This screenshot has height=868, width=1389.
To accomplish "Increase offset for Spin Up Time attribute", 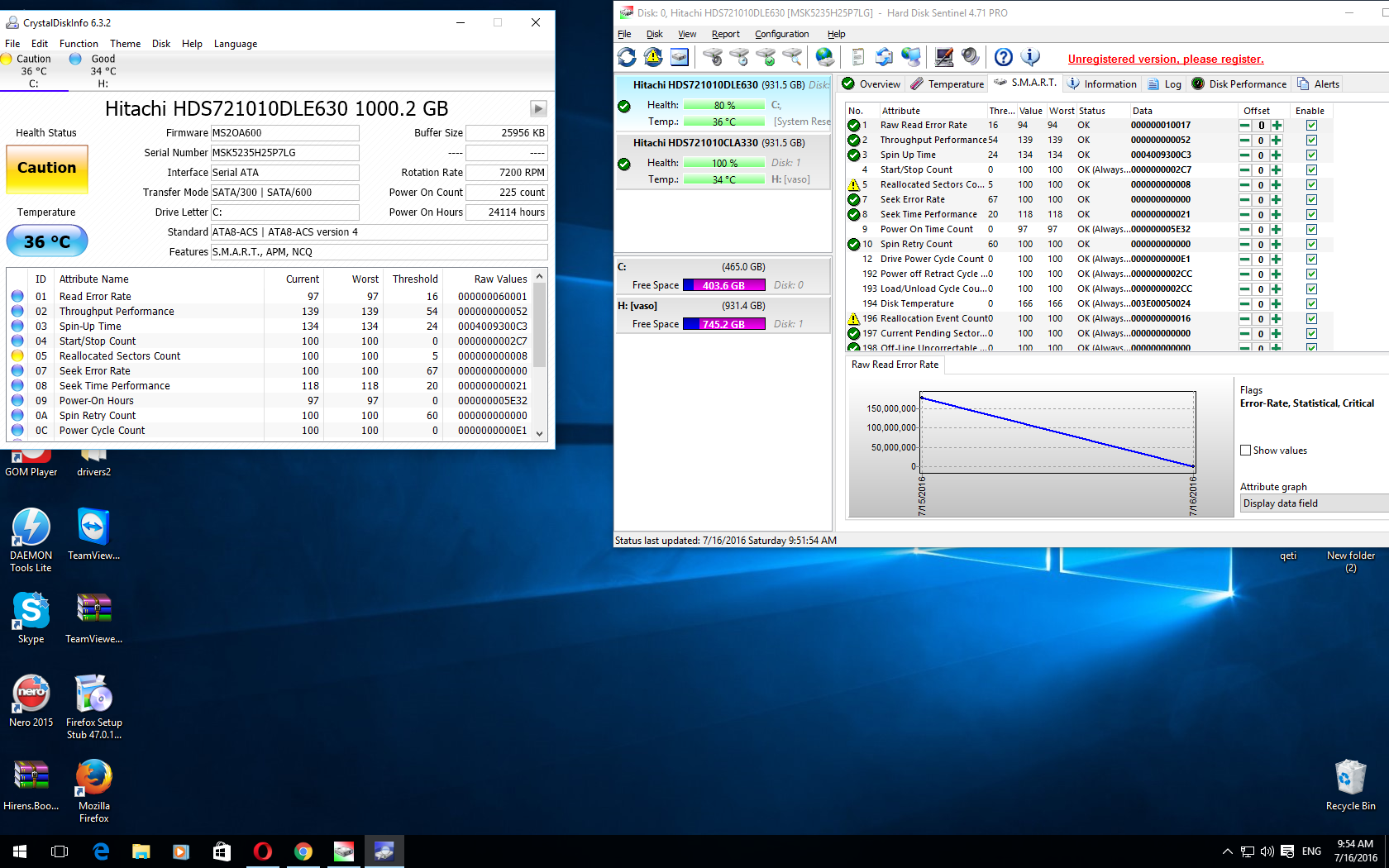I will (1277, 155).
